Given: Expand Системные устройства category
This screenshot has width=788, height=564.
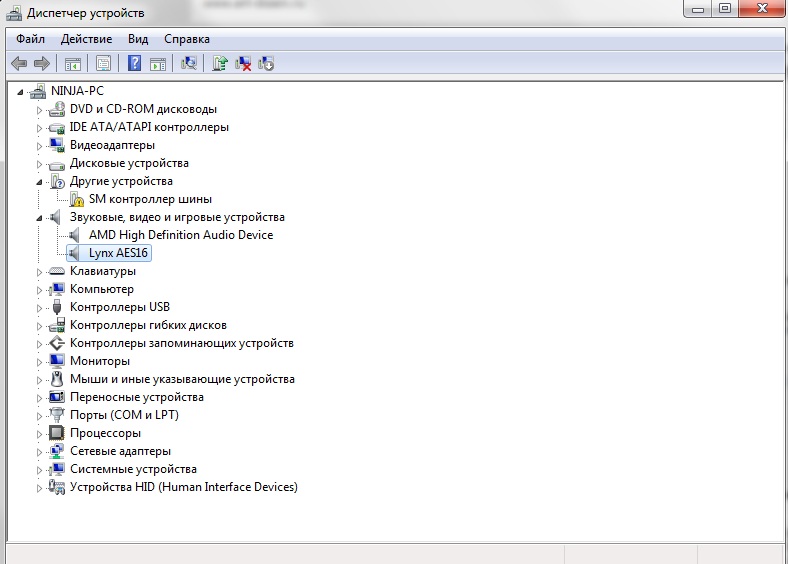Looking at the screenshot, I should [x=39, y=471].
